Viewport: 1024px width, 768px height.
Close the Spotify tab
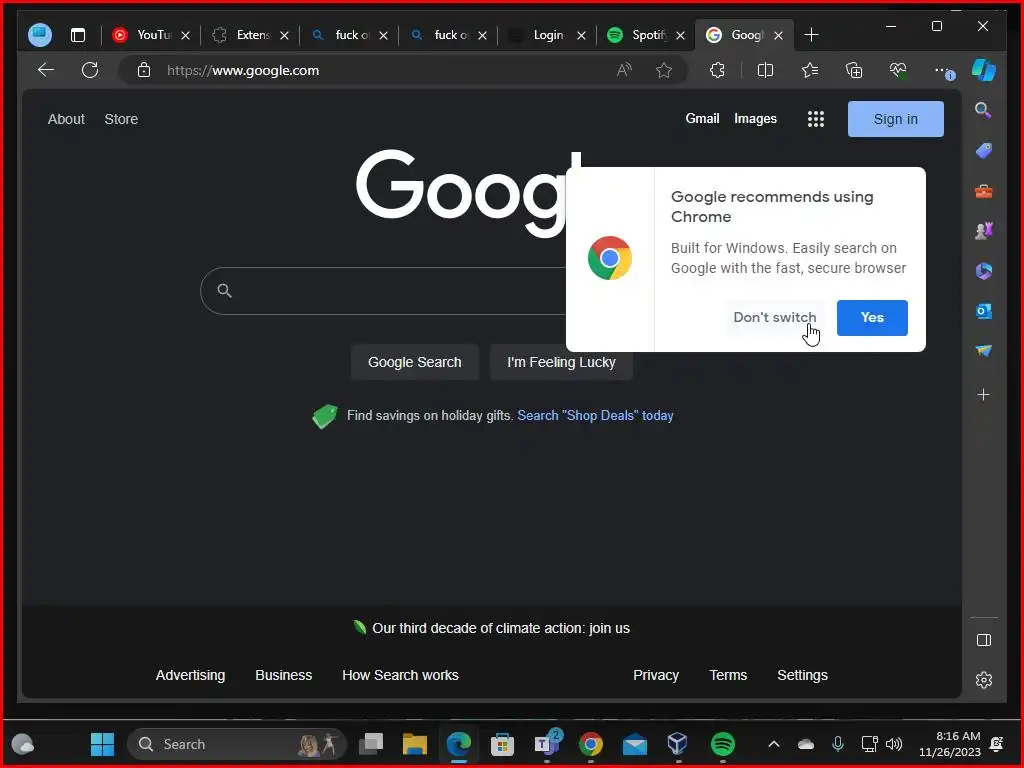[x=680, y=35]
